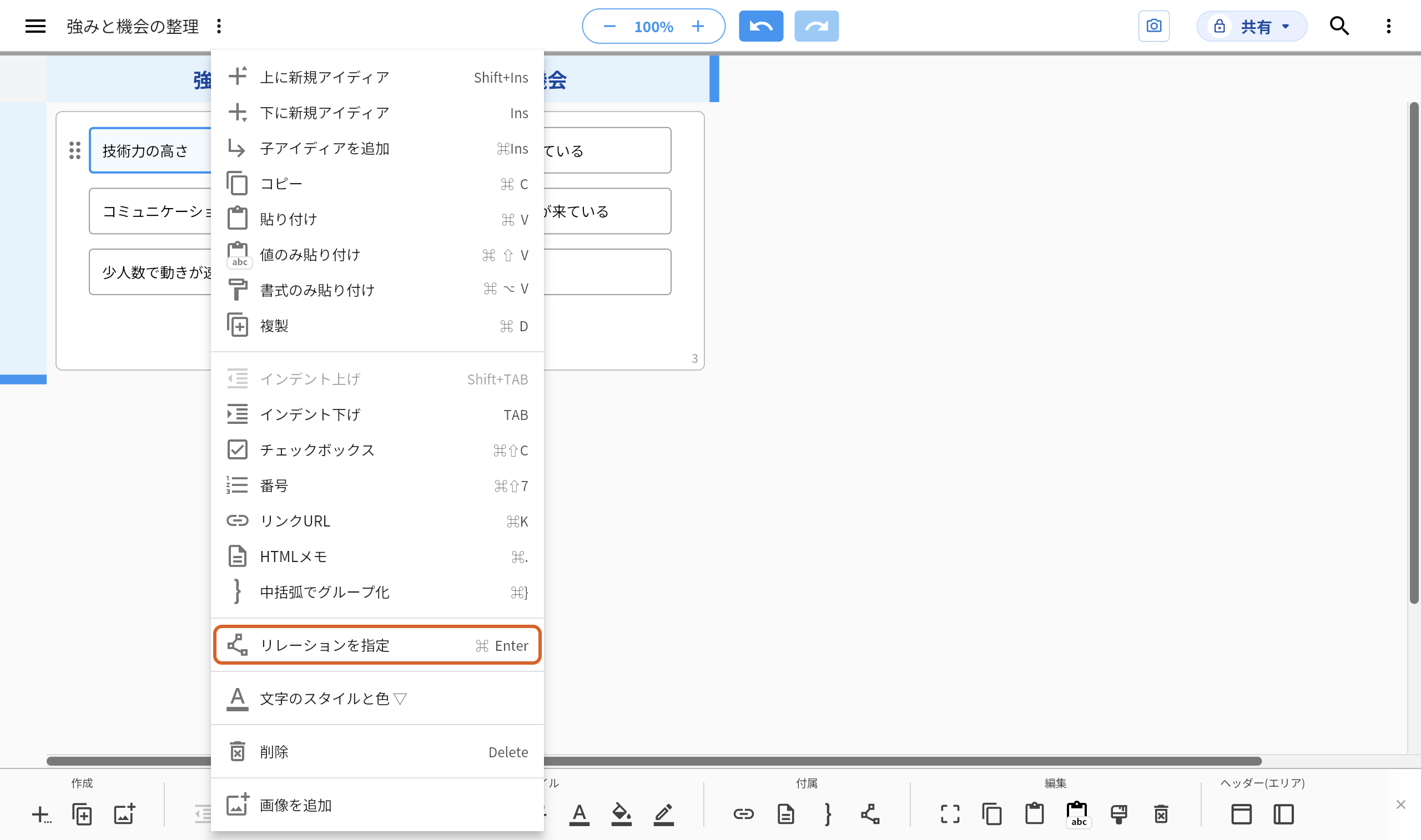Click the delete trash icon in 編集
This screenshot has height=840, width=1421.
(x=1161, y=814)
